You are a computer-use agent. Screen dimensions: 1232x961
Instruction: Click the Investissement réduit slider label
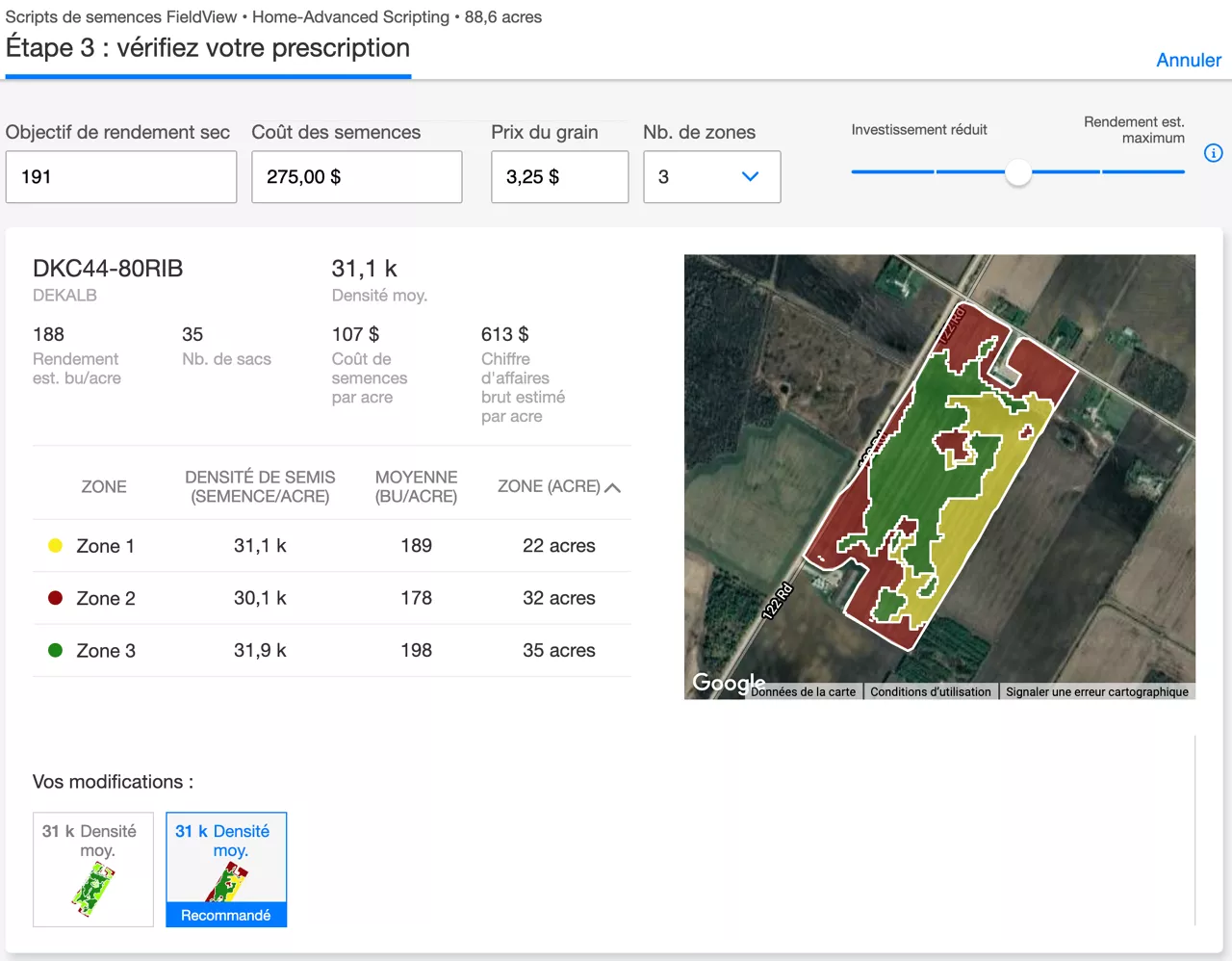pos(919,130)
